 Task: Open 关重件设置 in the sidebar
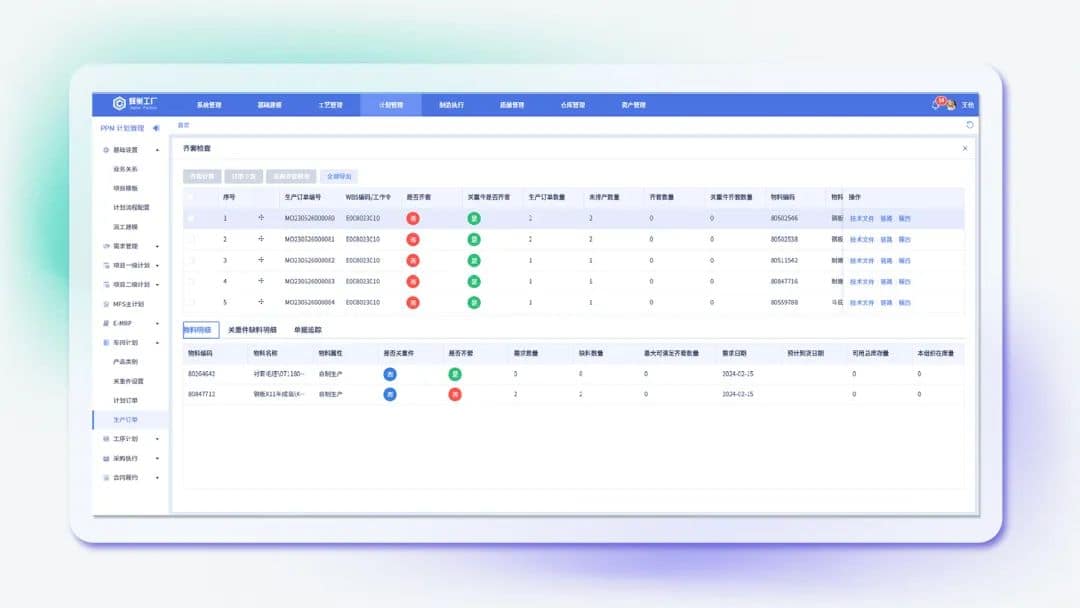tap(129, 381)
